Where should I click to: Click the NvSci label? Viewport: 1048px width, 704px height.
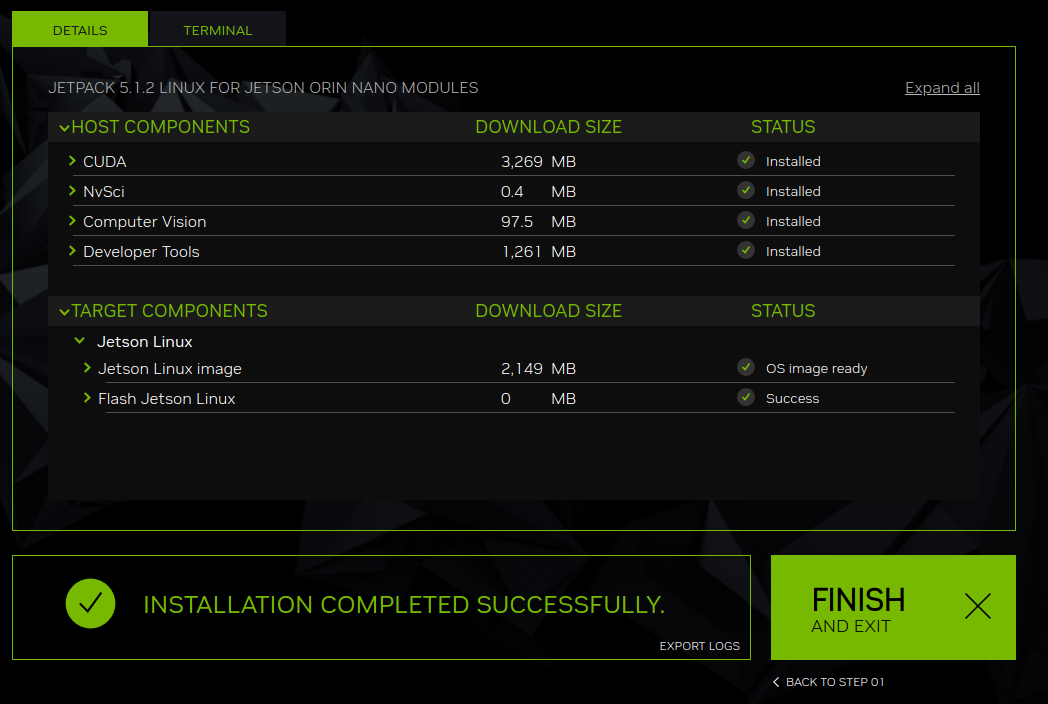[104, 192]
